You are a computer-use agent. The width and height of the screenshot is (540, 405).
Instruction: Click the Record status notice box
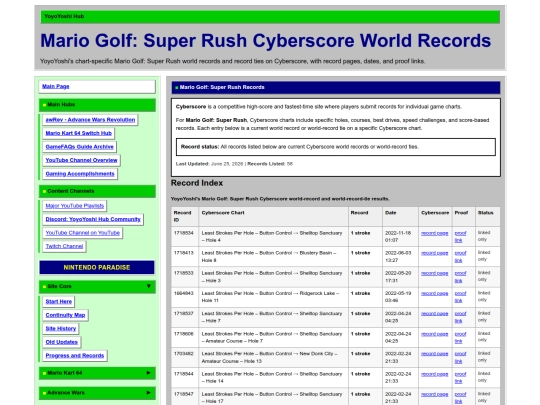point(336,147)
